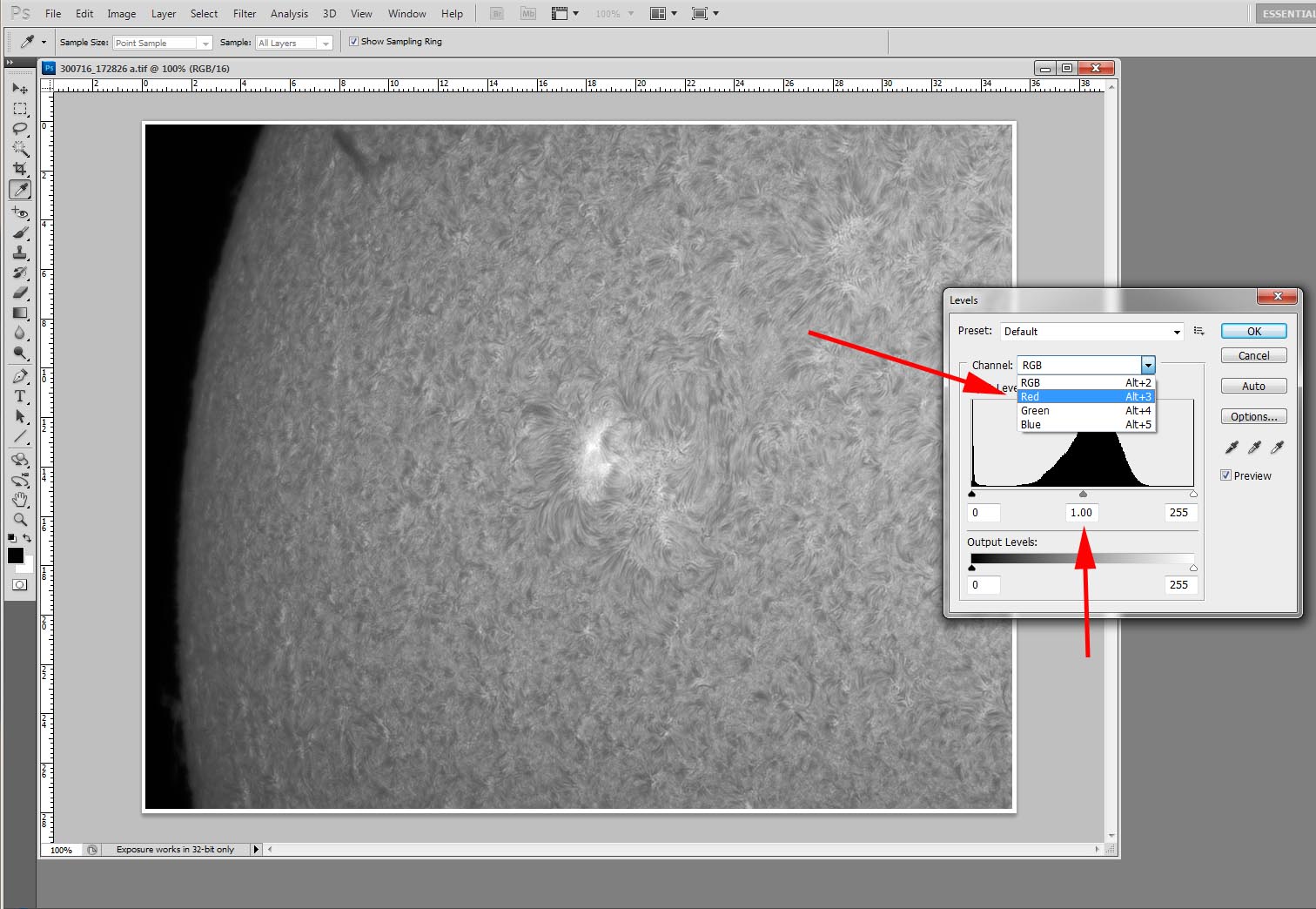Open the Levels preset options icon
Screen dimensions: 1316x909
pyautogui.click(x=1198, y=331)
